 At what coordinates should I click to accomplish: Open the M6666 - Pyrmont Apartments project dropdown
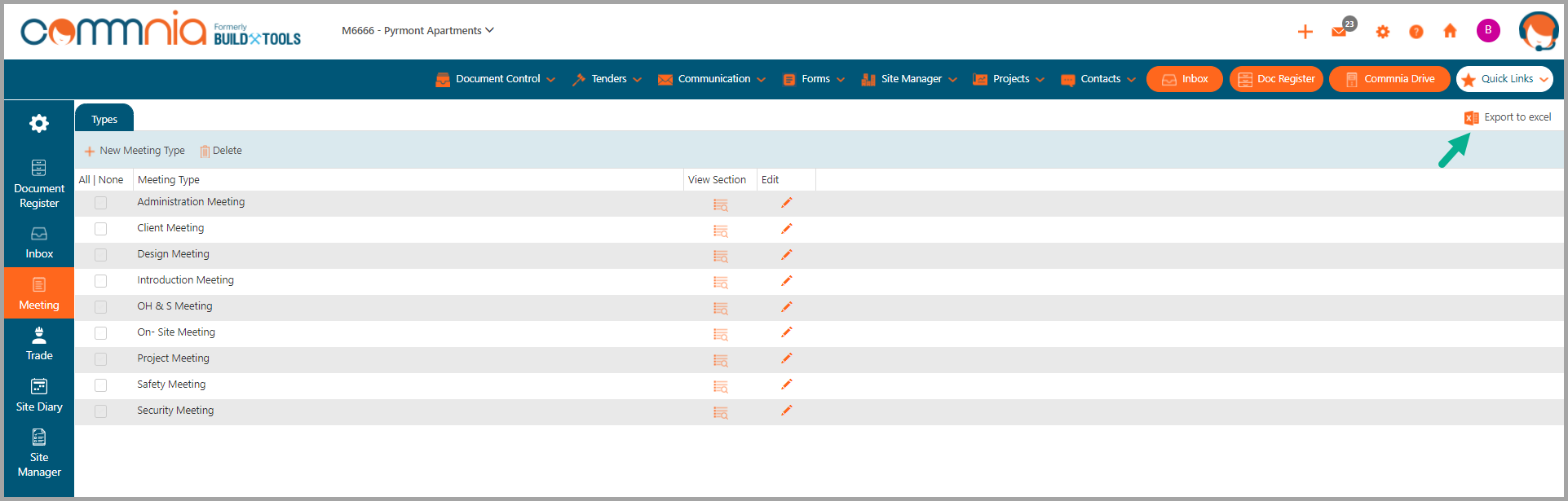pos(417,30)
